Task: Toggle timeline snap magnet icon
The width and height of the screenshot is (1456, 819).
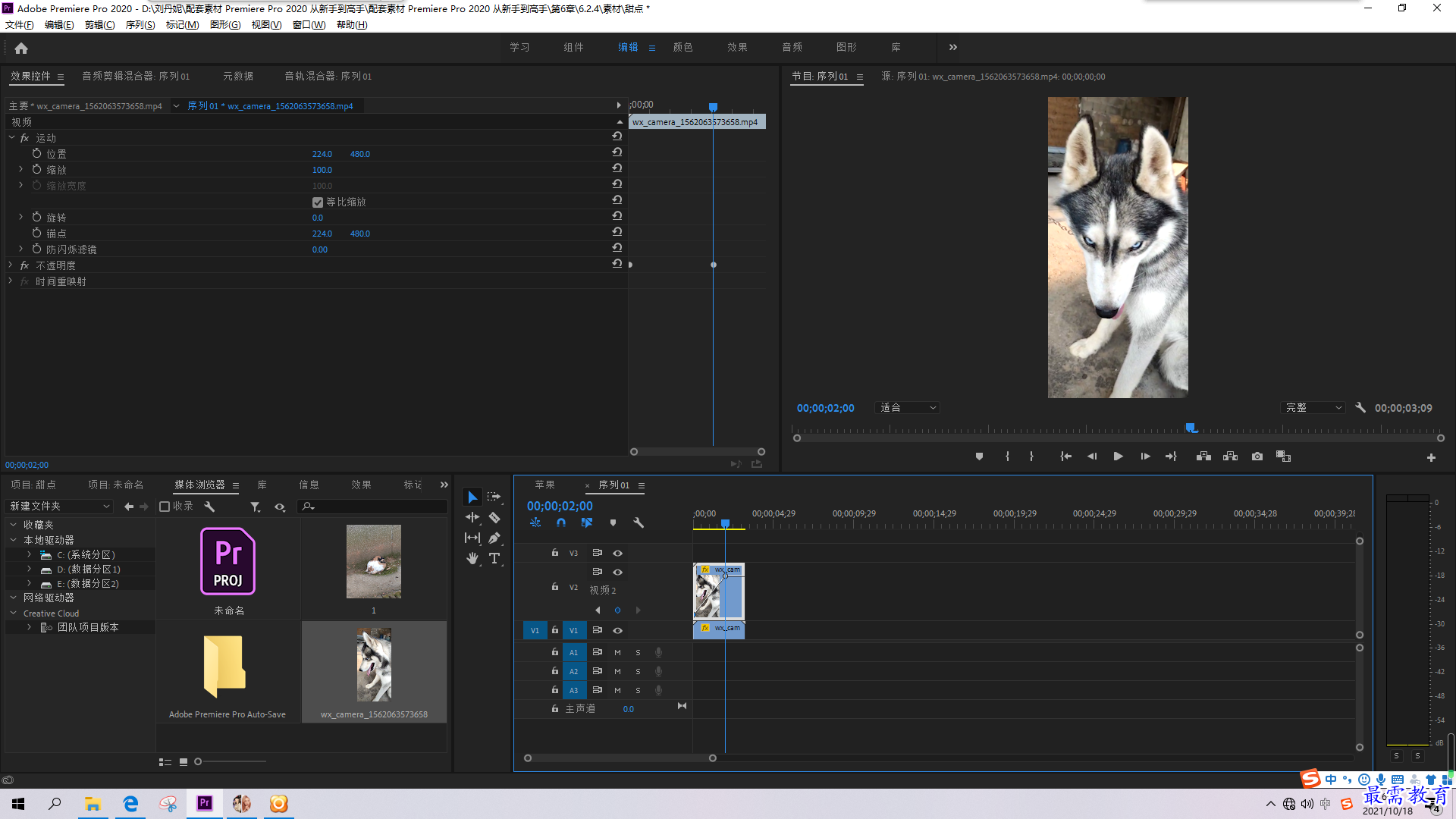Action: [x=561, y=522]
